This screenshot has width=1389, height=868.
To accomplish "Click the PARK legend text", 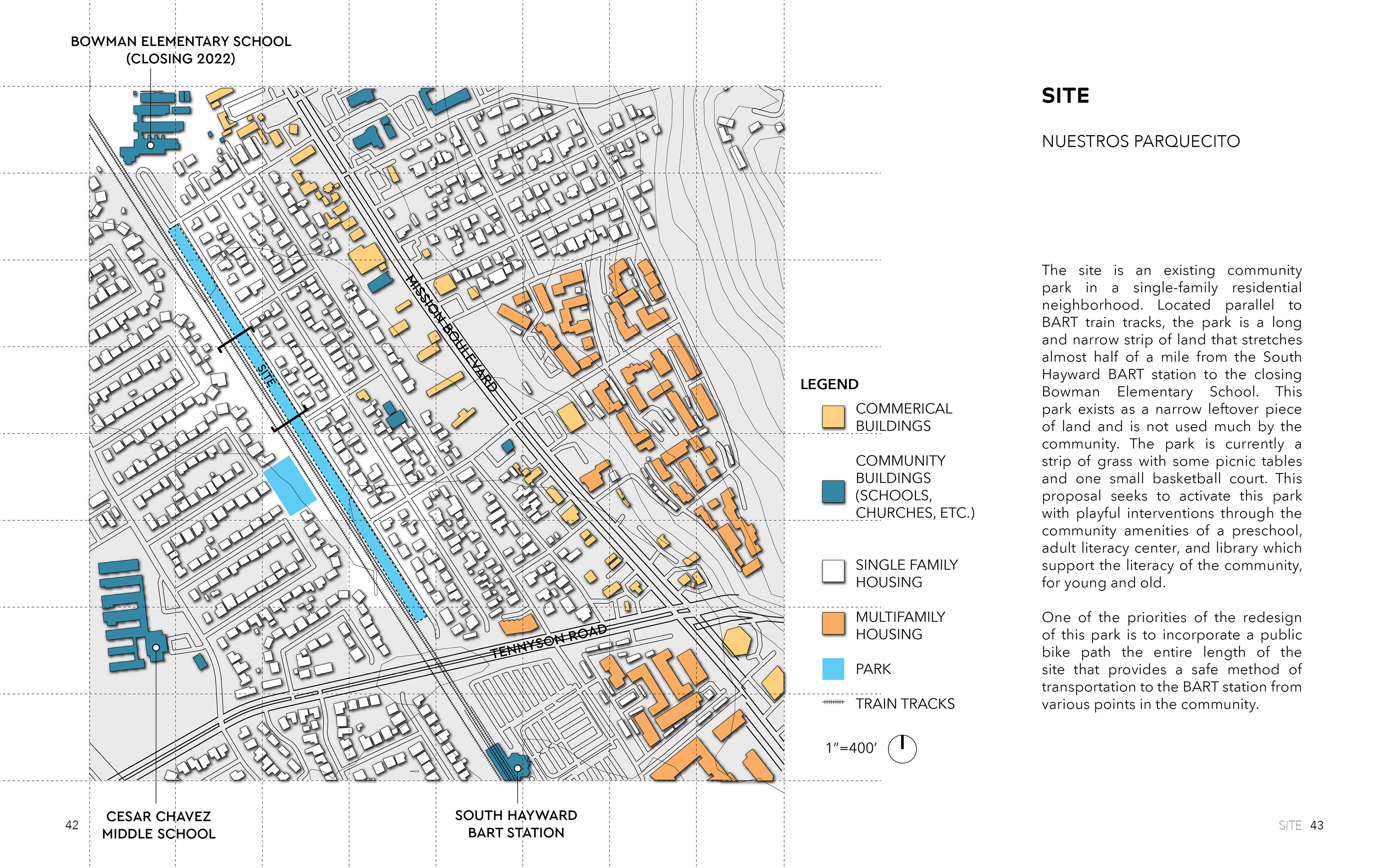I will point(873,669).
